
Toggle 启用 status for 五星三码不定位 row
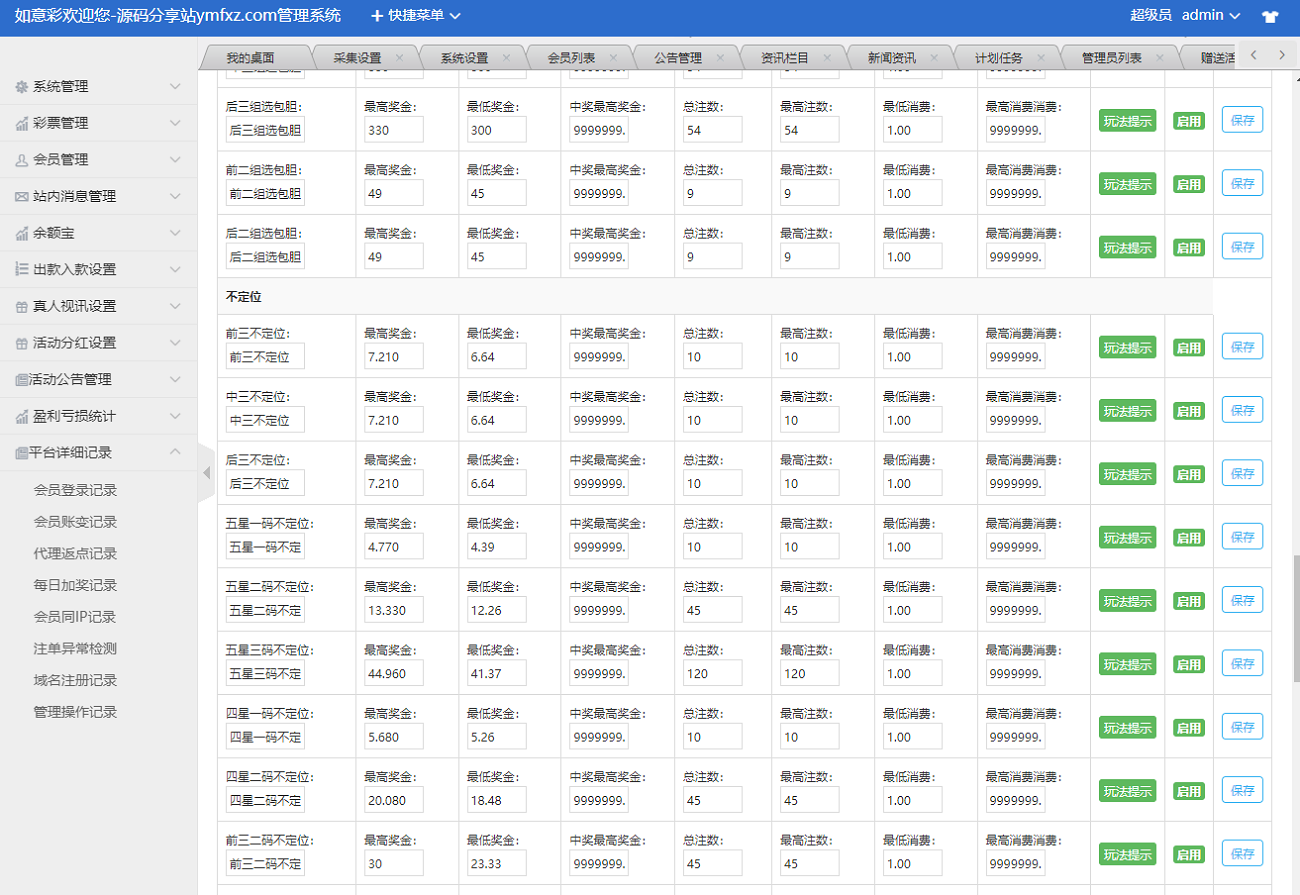pyautogui.click(x=1188, y=665)
